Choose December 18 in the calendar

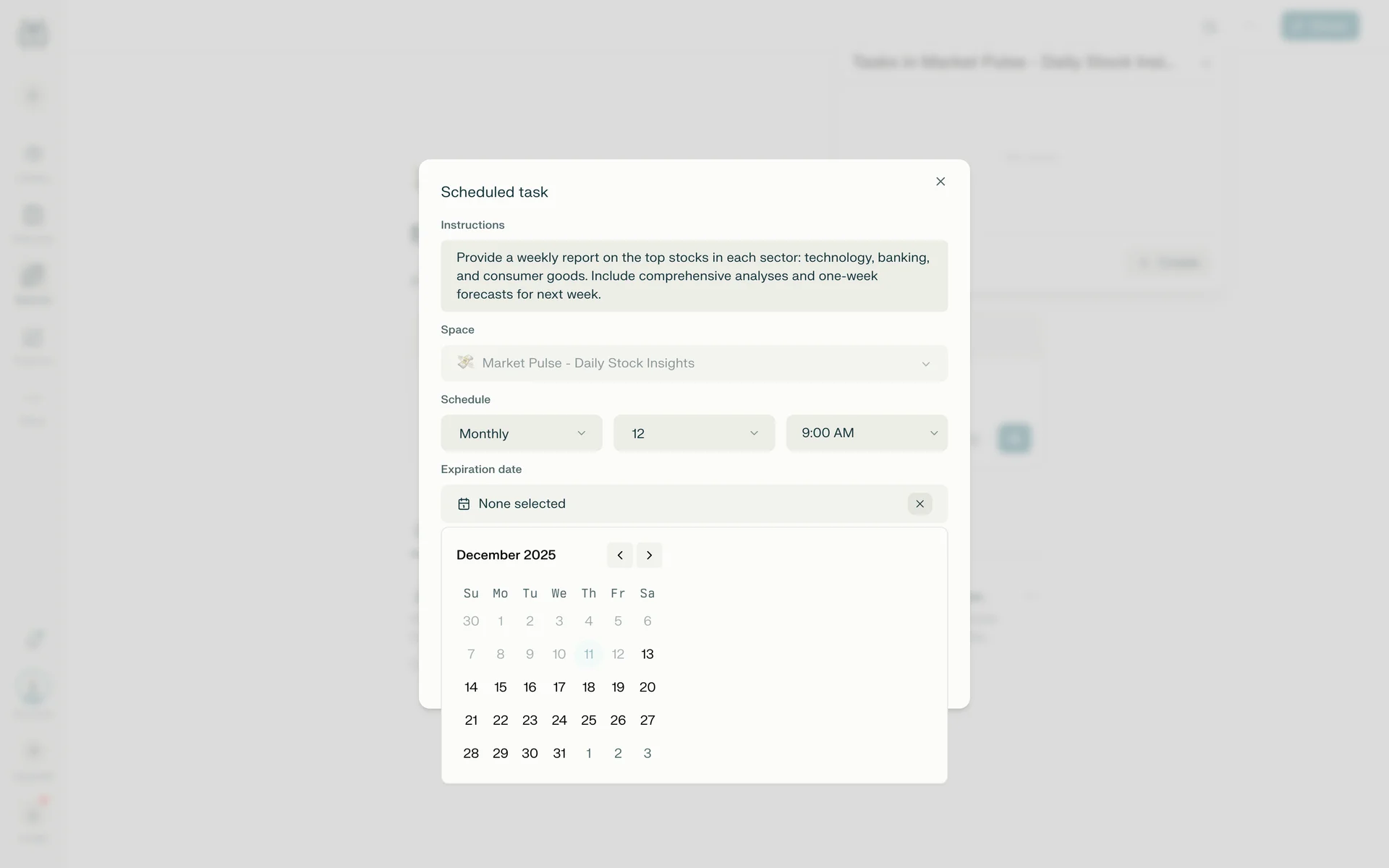pos(589,687)
